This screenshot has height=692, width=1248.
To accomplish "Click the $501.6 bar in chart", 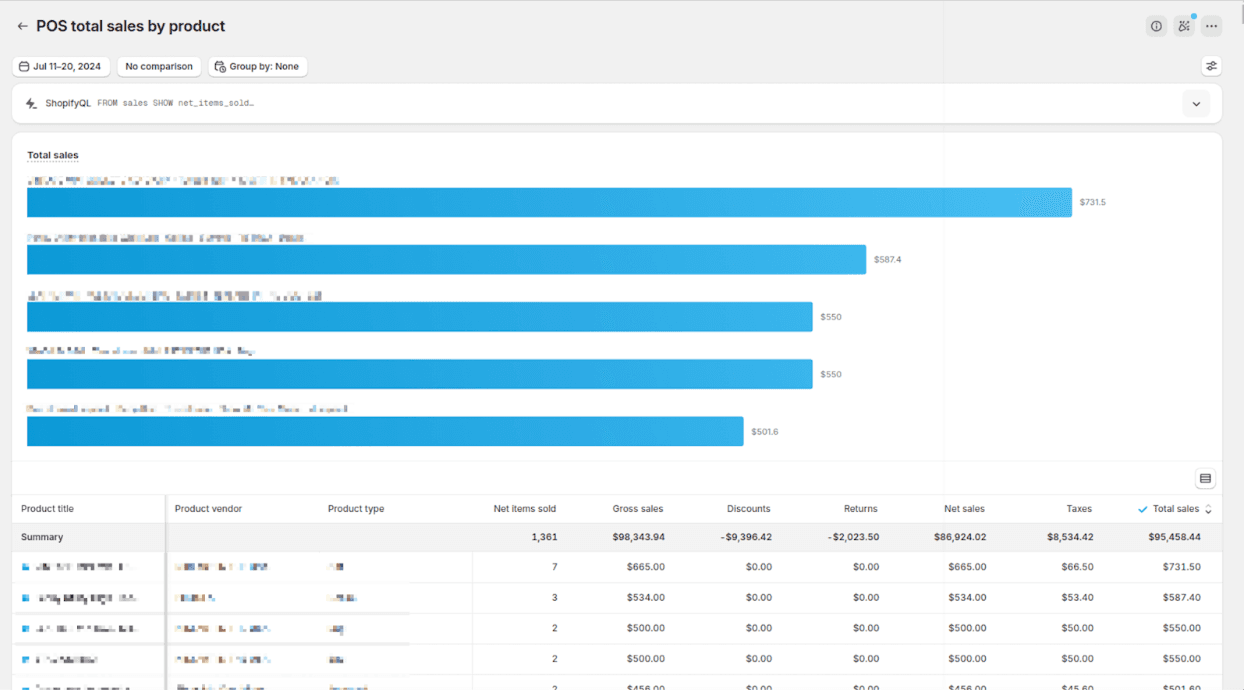I will 385,431.
